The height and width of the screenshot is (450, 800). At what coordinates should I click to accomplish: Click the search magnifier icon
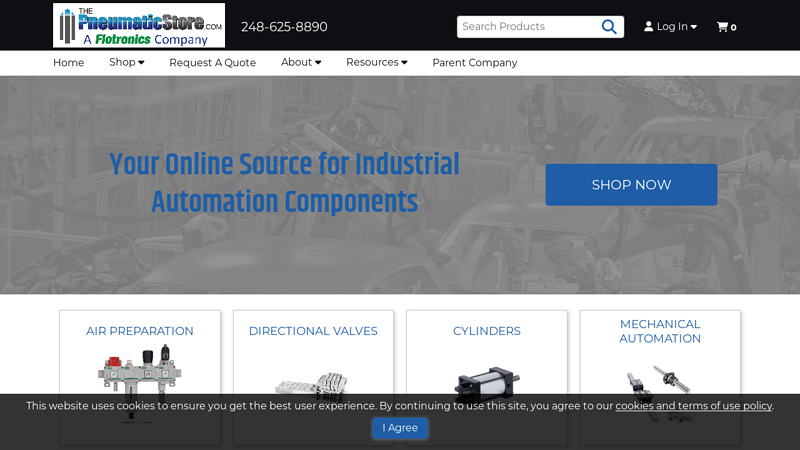609,27
